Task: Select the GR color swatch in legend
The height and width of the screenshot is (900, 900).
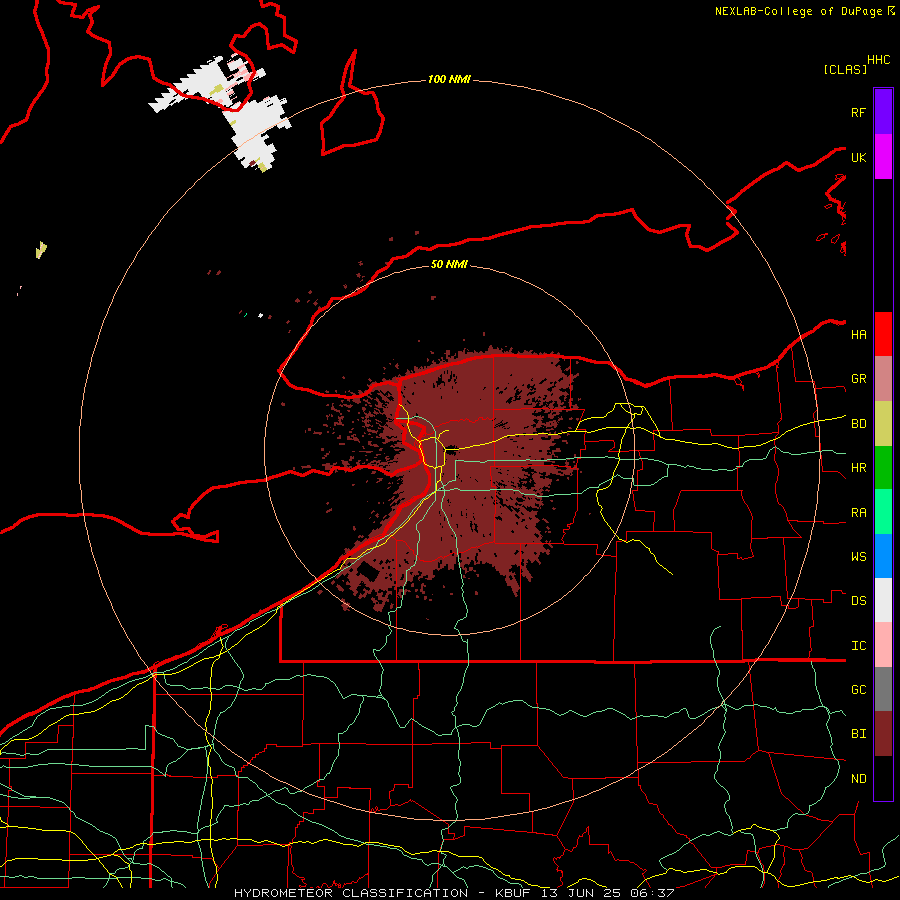Action: 883,379
